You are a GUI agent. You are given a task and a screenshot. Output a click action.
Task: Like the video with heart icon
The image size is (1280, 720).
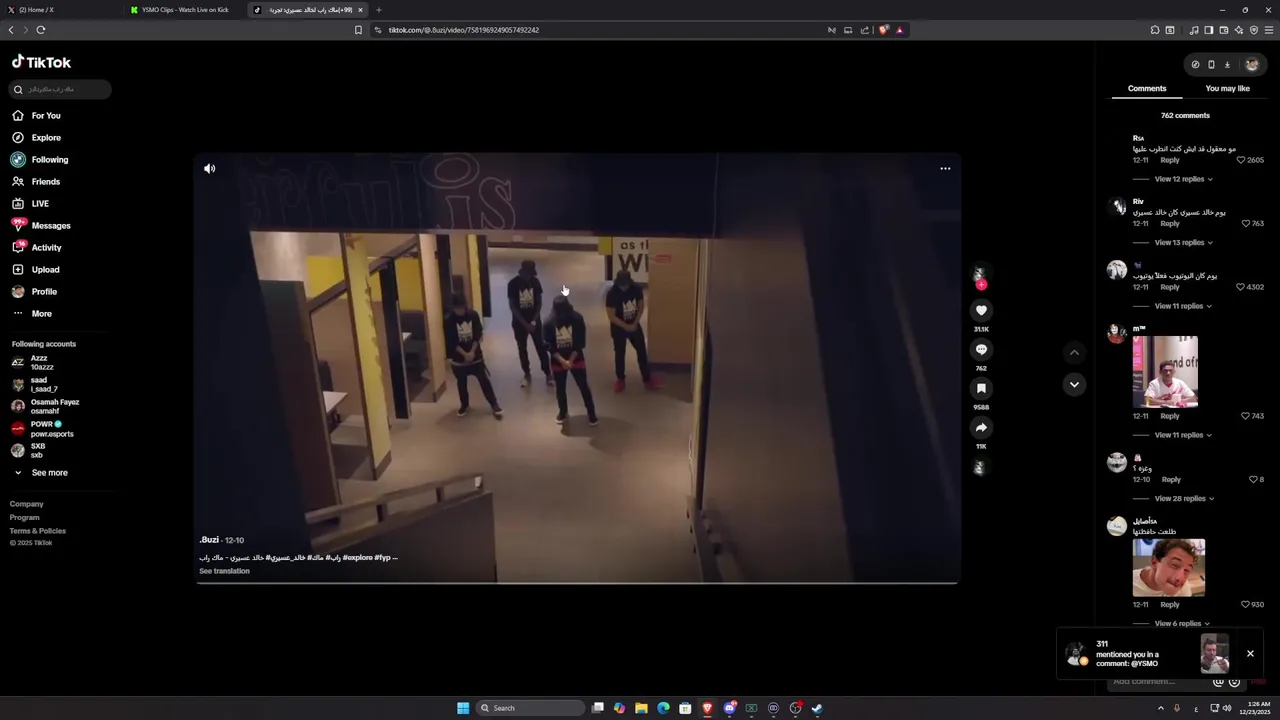(x=981, y=311)
